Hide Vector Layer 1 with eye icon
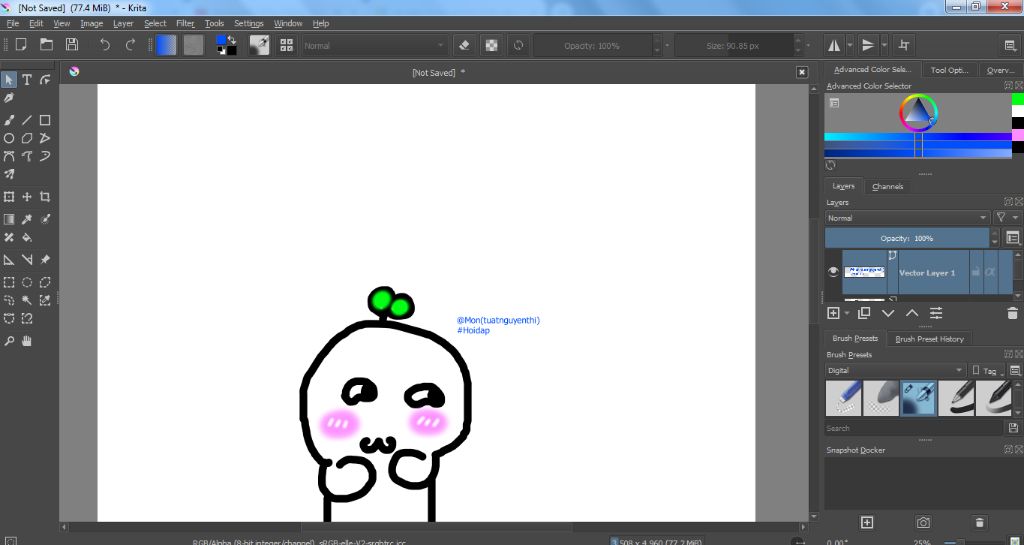 (x=833, y=272)
